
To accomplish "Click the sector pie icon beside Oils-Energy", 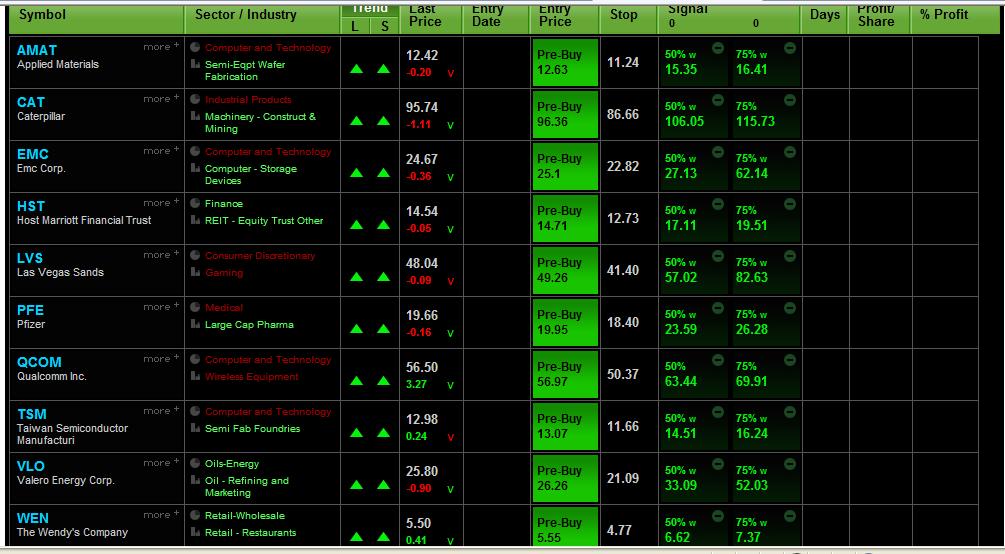I will tap(195, 463).
